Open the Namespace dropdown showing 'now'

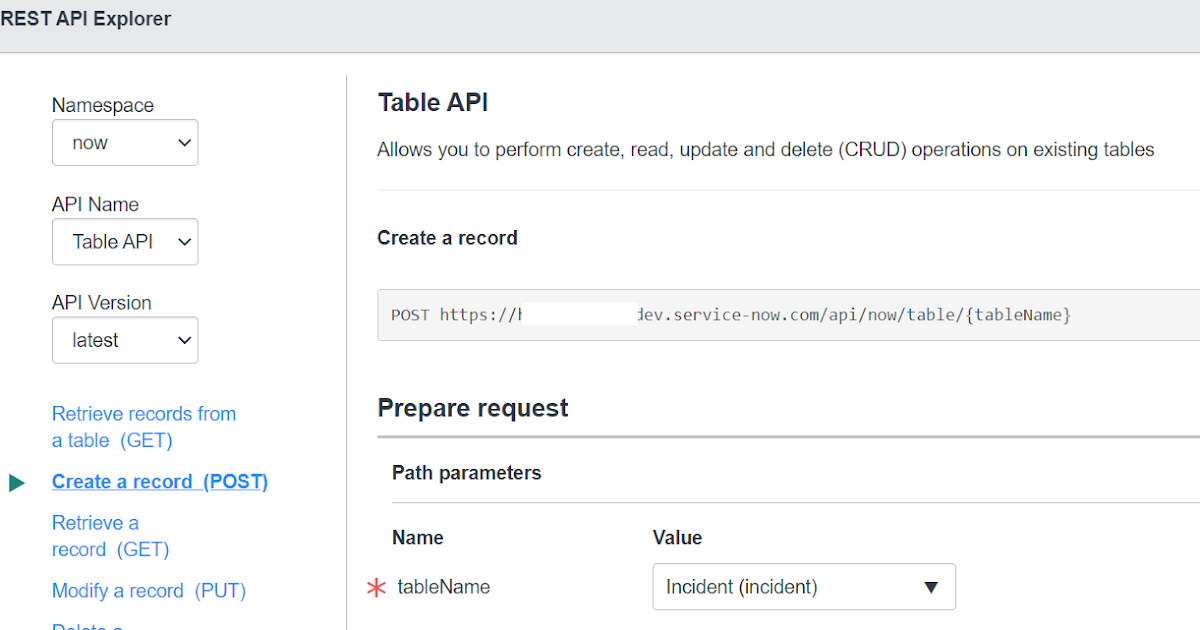pyautogui.click(x=125, y=142)
